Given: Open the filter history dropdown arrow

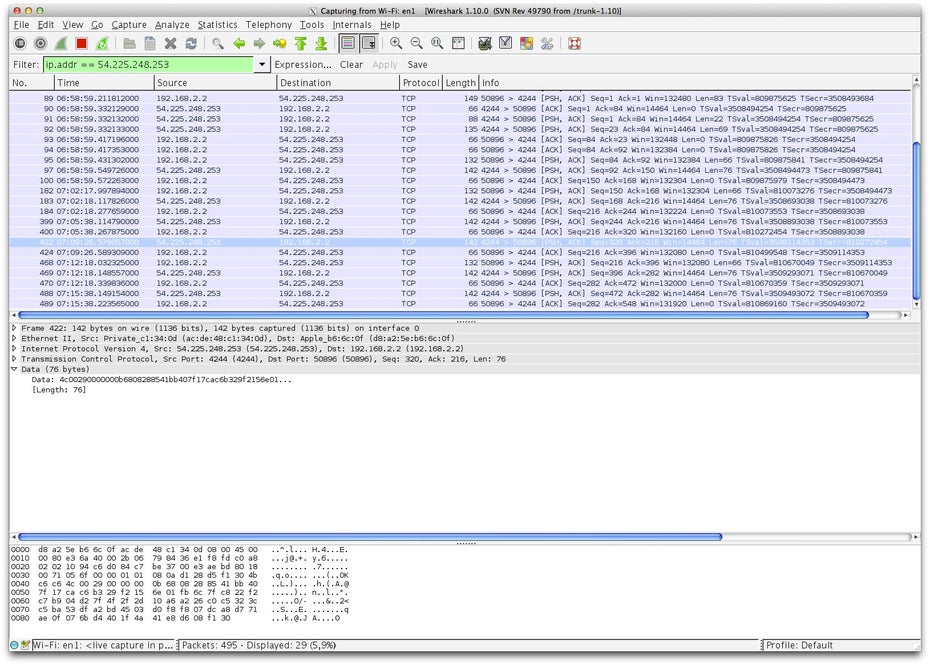Looking at the screenshot, I should pyautogui.click(x=262, y=64).
